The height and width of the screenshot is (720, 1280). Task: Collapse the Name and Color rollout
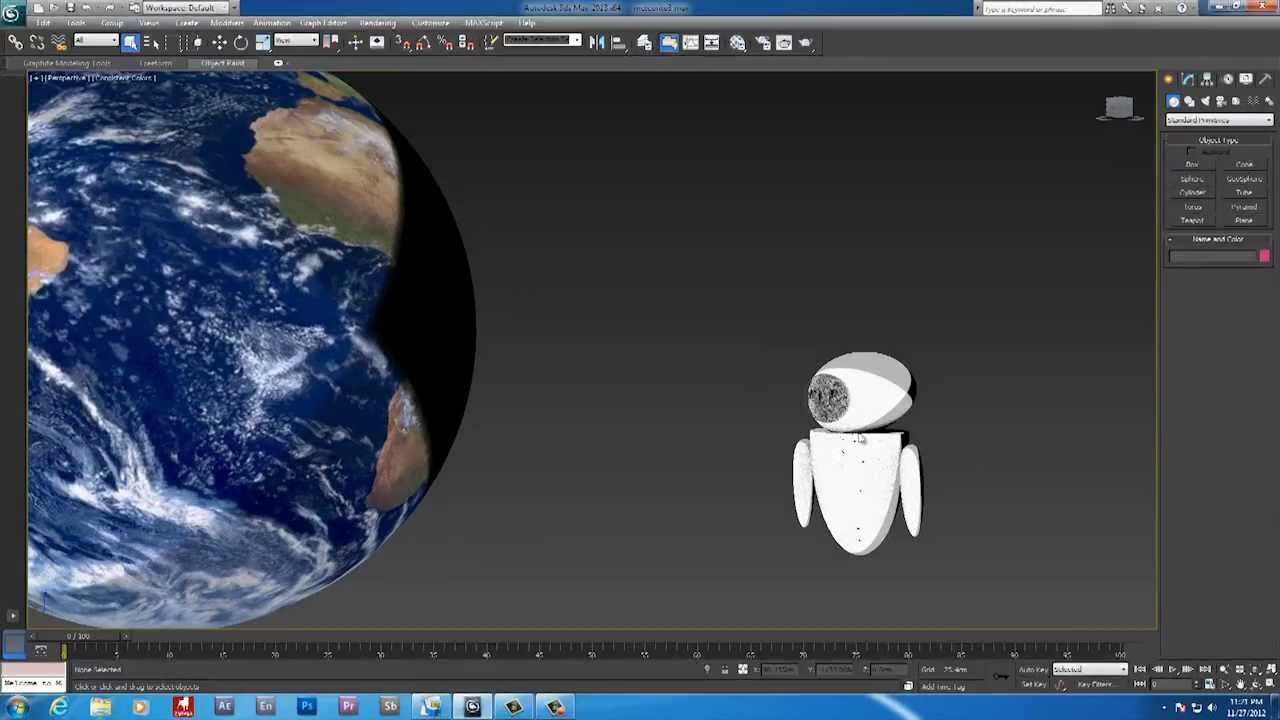(x=1218, y=239)
